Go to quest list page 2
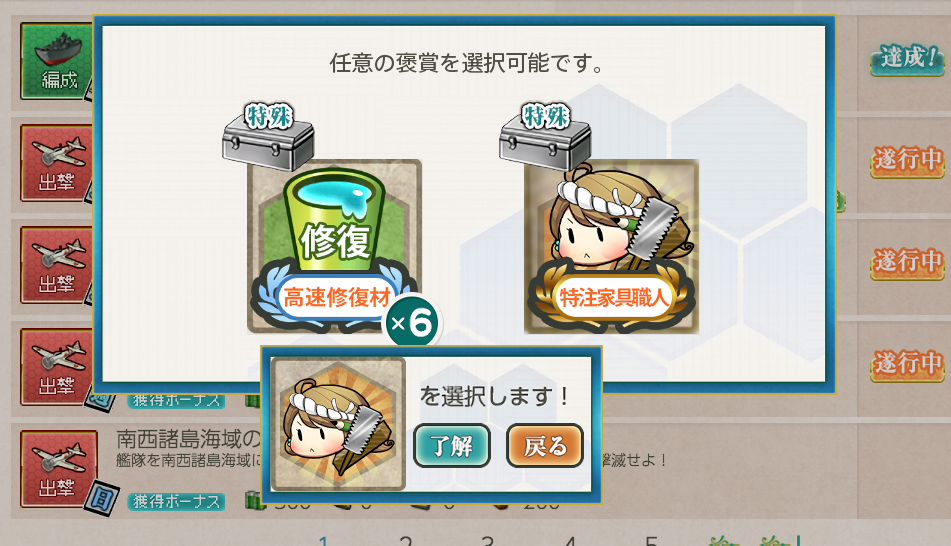The height and width of the screenshot is (546, 951). point(406,539)
